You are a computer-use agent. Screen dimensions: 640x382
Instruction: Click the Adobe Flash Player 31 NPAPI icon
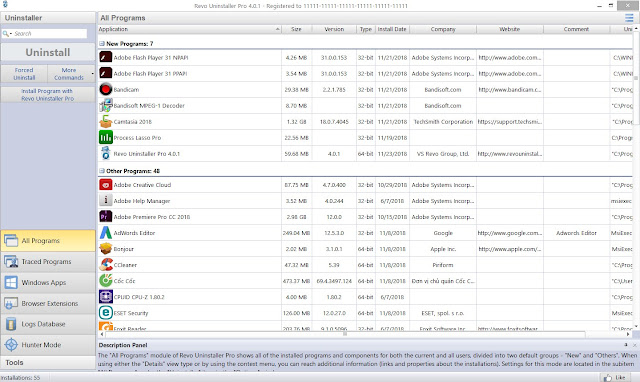point(106,58)
